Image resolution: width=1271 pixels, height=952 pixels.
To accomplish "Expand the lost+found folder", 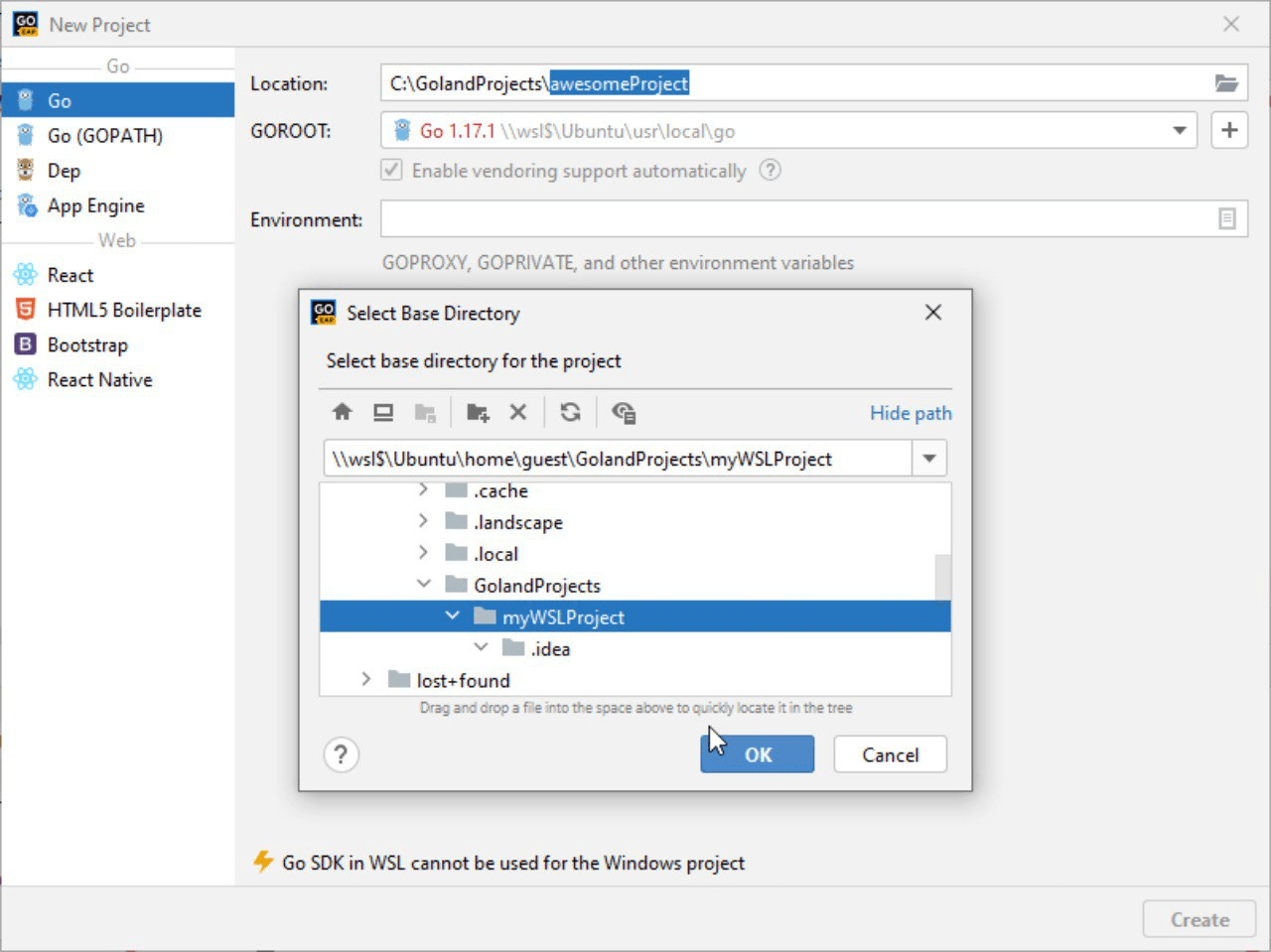I will tap(366, 679).
